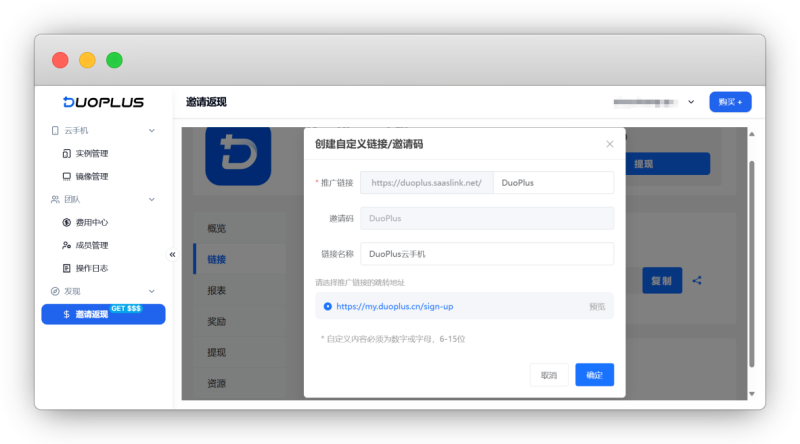Screen dimensions: 800x444
Task: Click the cloud phone icon beside 云手机
Action: click(x=55, y=131)
